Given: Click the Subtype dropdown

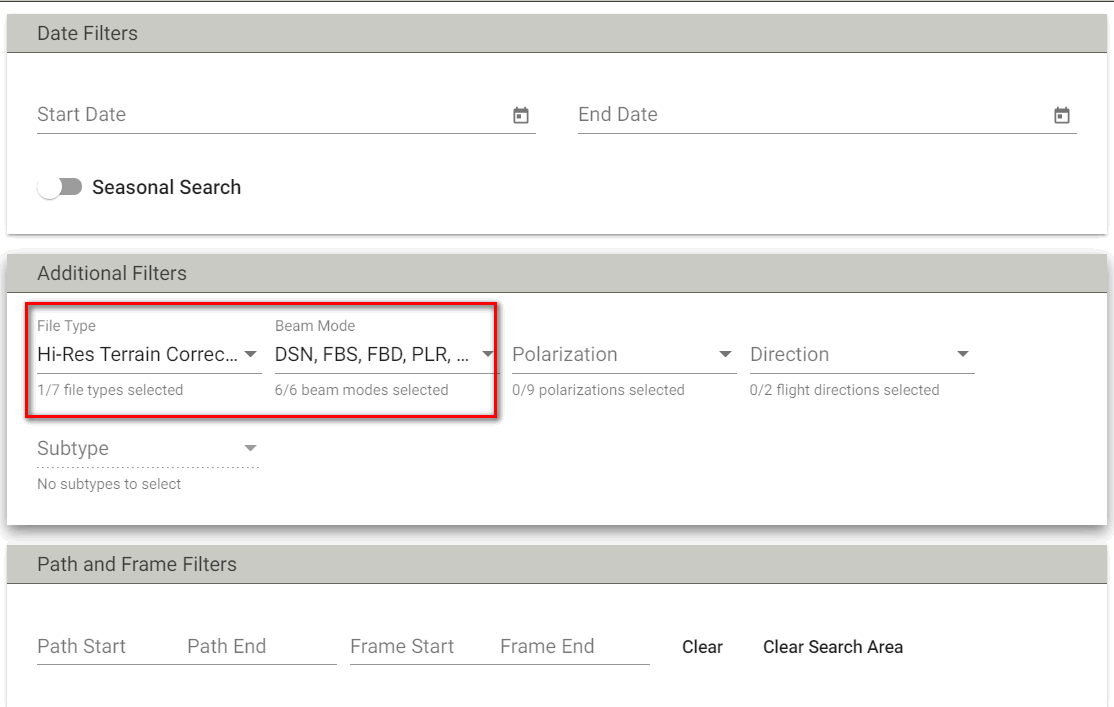Looking at the screenshot, I should tap(148, 448).
